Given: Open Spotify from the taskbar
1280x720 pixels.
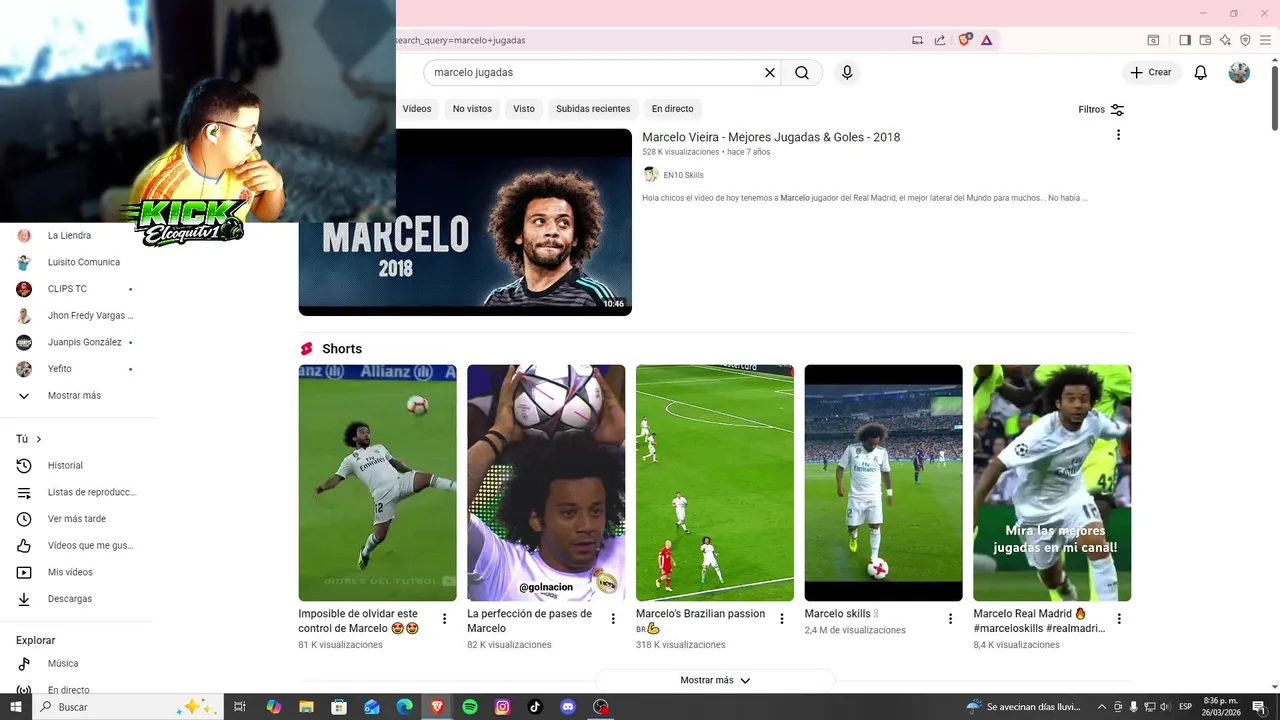Looking at the screenshot, I should [470, 707].
